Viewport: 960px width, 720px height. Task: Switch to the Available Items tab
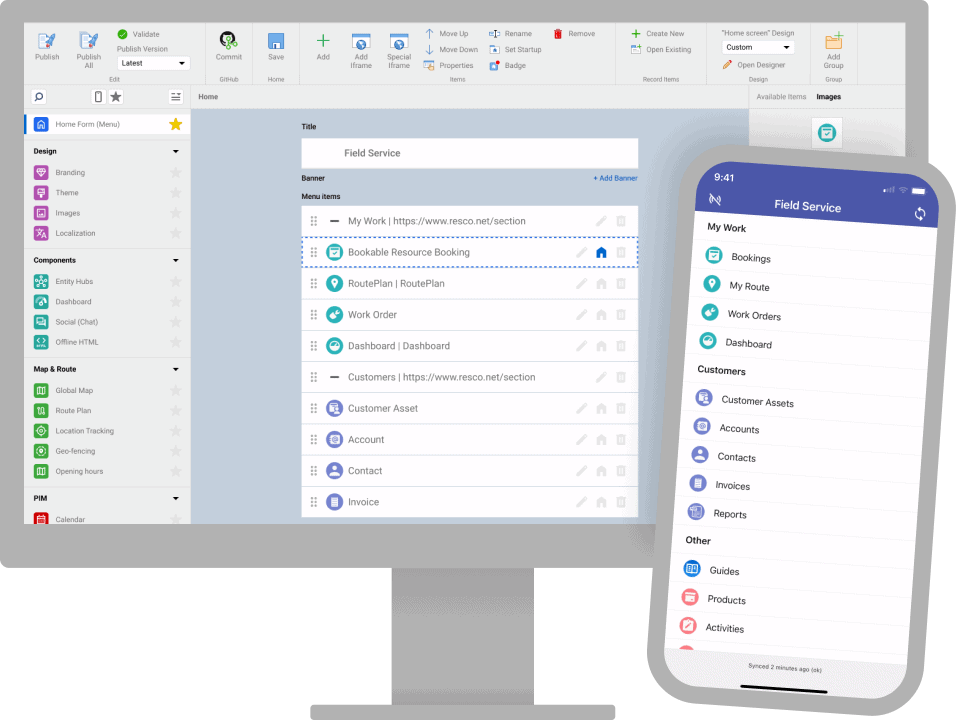(781, 97)
